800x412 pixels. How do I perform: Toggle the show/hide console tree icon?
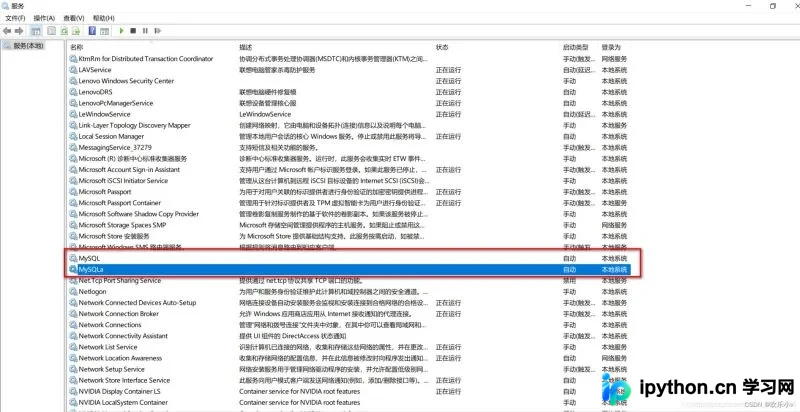pyautogui.click(x=36, y=31)
